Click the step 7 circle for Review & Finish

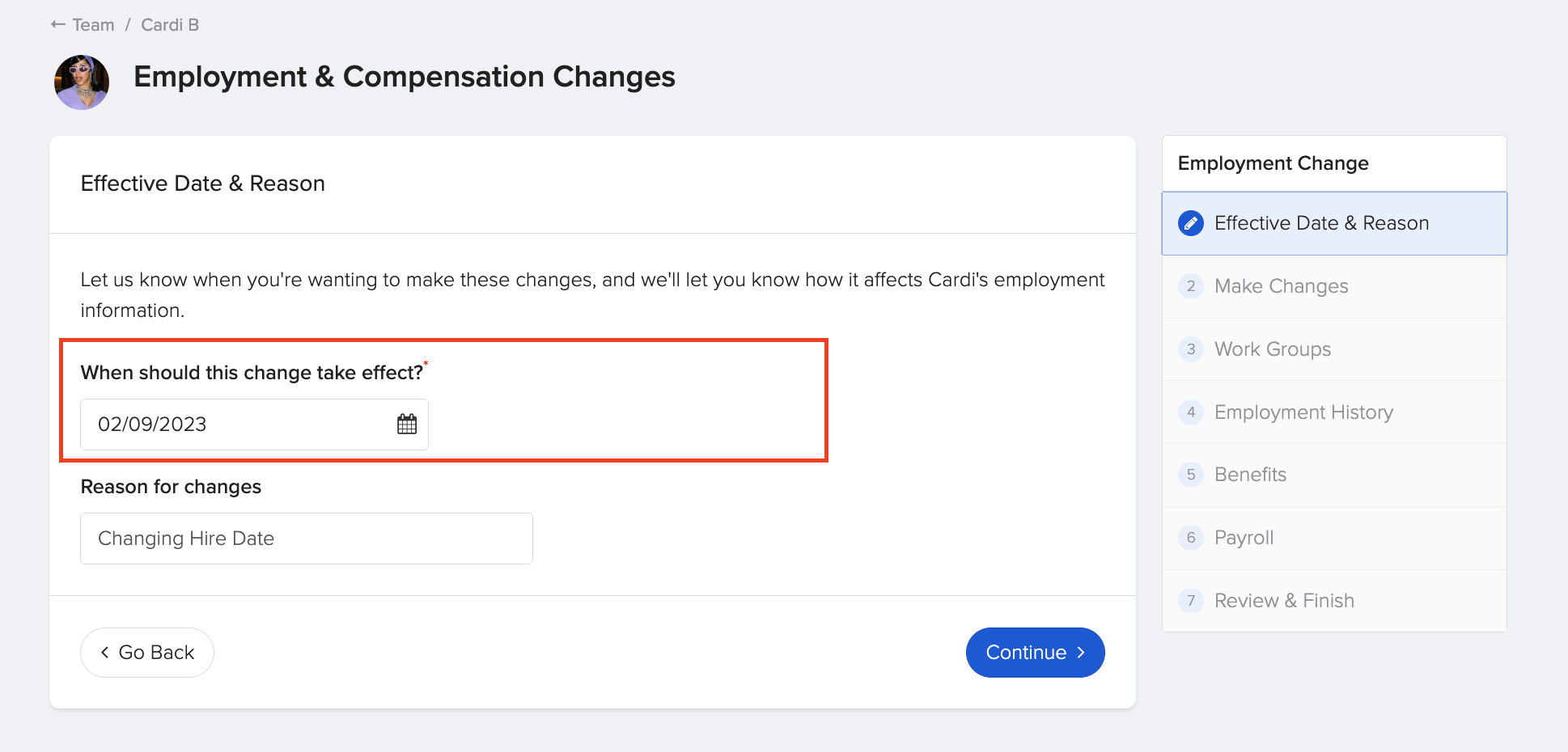click(x=1191, y=600)
